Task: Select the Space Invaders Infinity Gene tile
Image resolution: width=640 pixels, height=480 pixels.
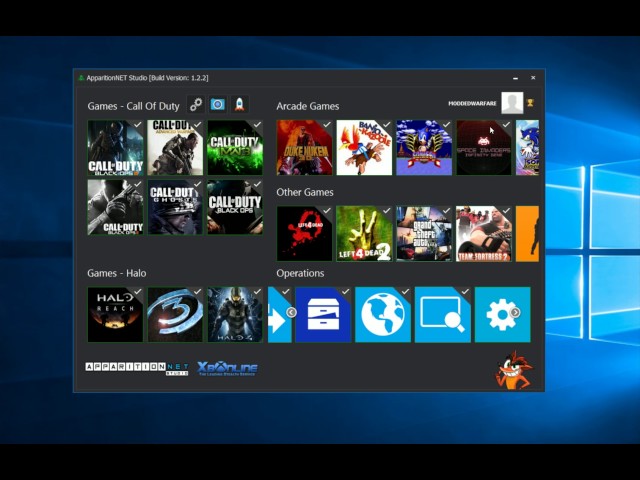Action: 484,148
